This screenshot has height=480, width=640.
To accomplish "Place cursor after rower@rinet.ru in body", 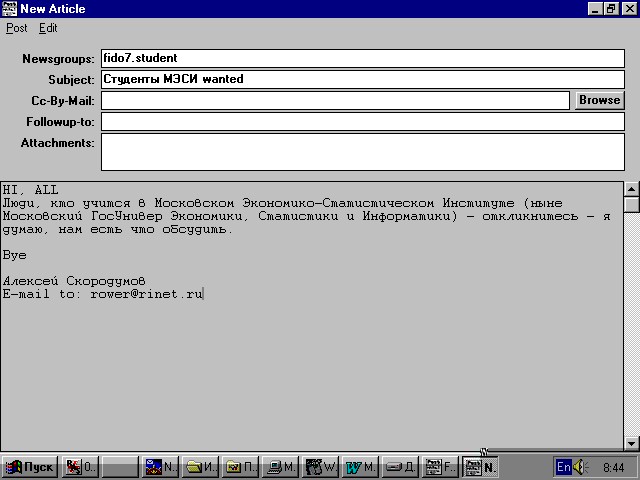I will [x=203, y=294].
